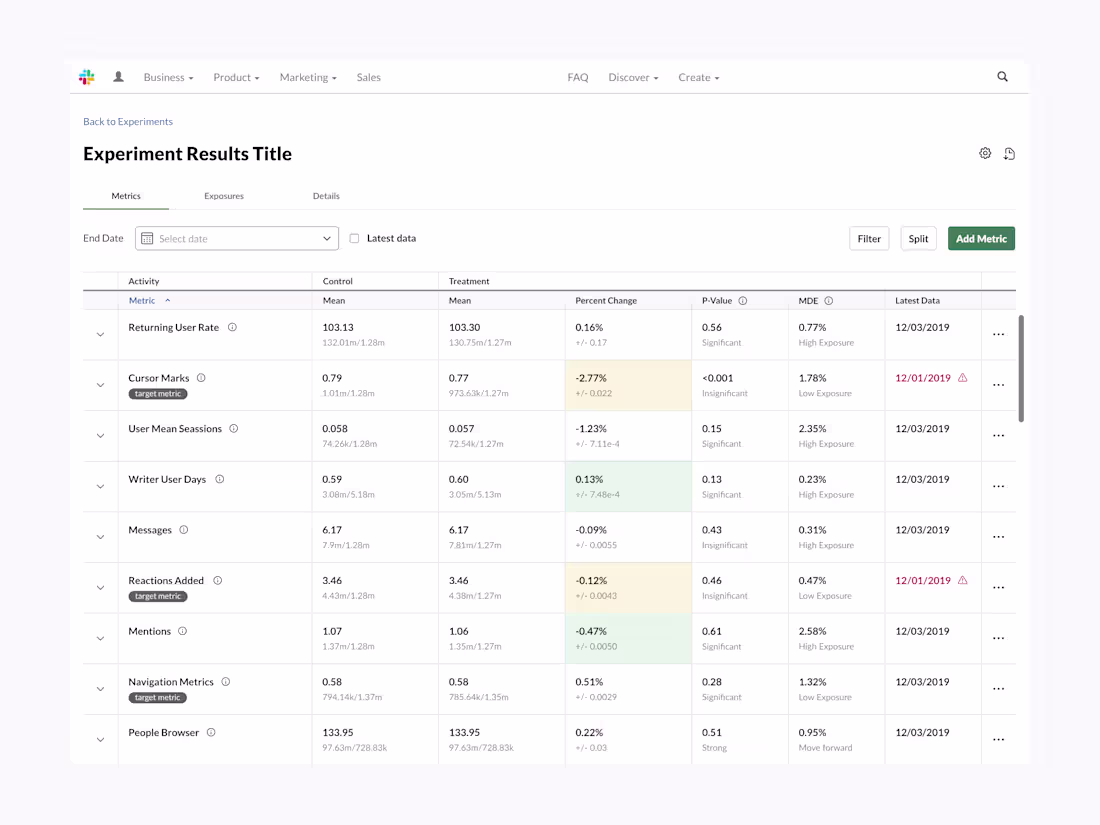Enable the Latest data checkbox
The image size is (1100, 825).
point(354,239)
